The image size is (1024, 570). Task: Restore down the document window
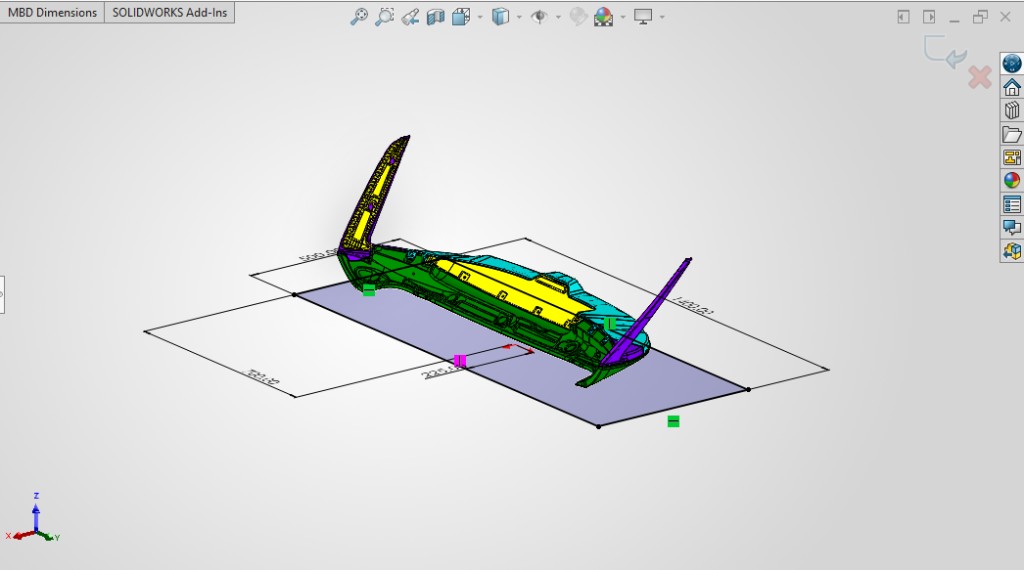tap(980, 17)
